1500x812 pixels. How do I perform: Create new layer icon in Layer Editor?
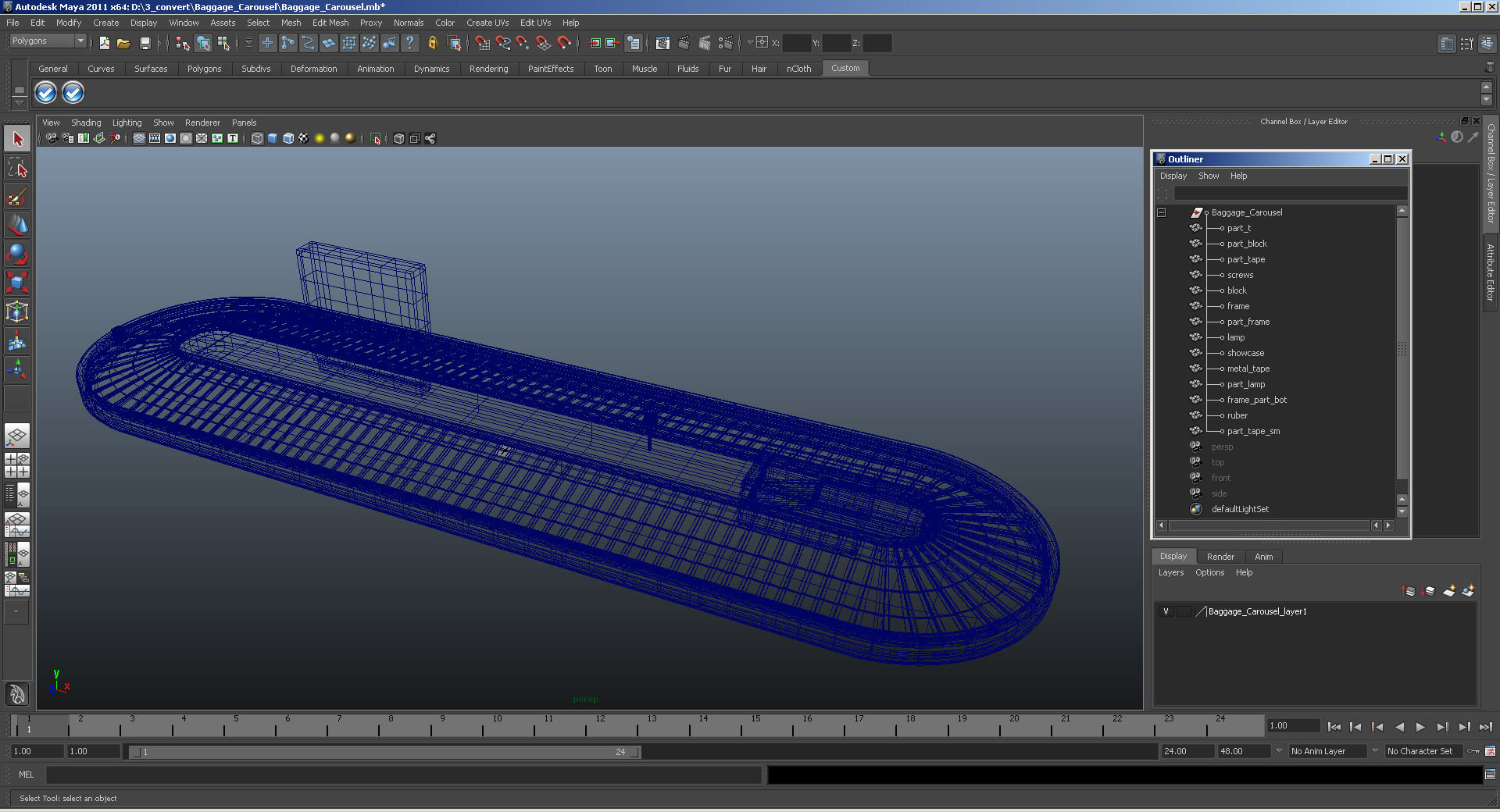pos(1449,591)
